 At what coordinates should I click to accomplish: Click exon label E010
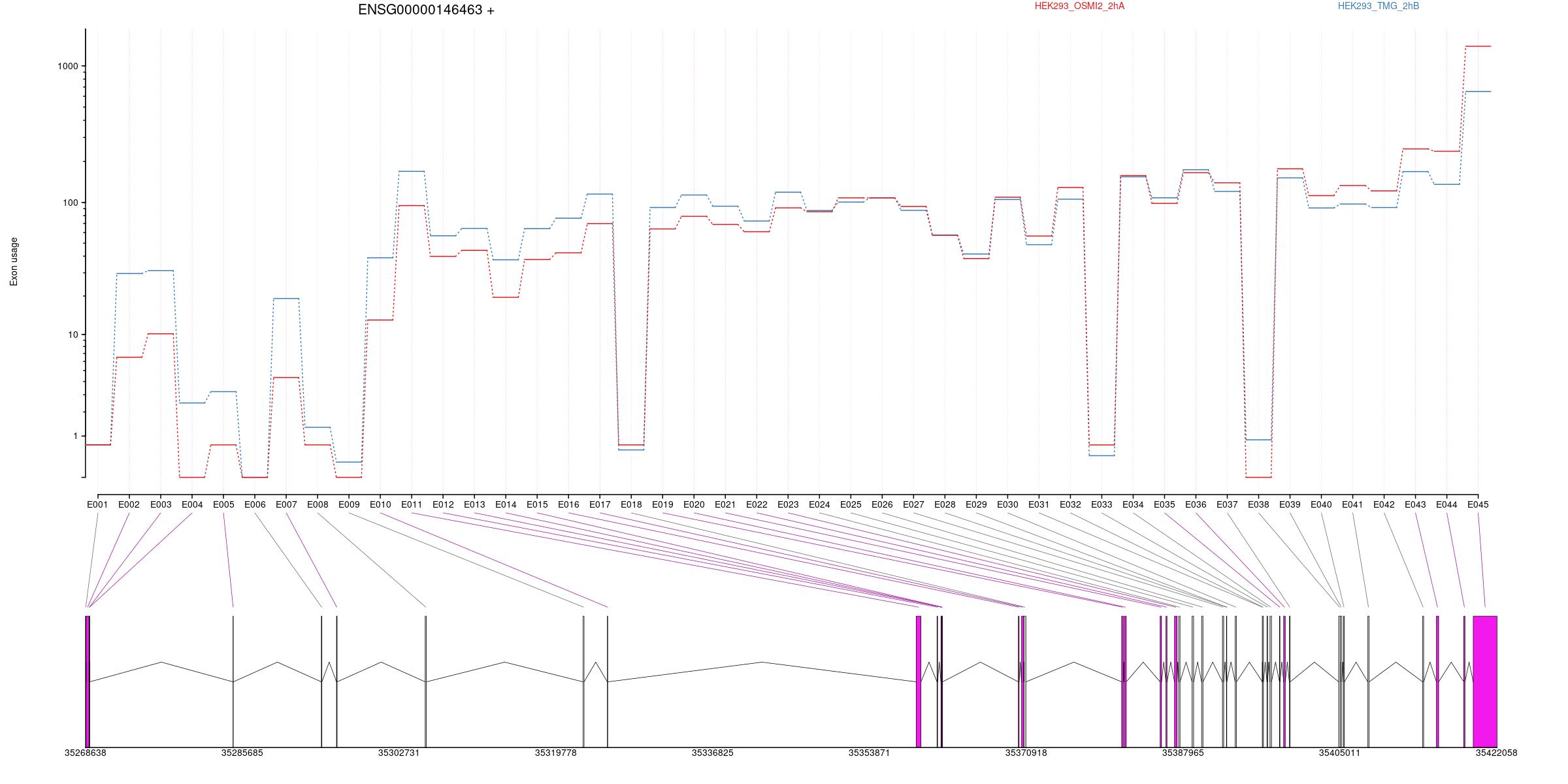coord(380,504)
